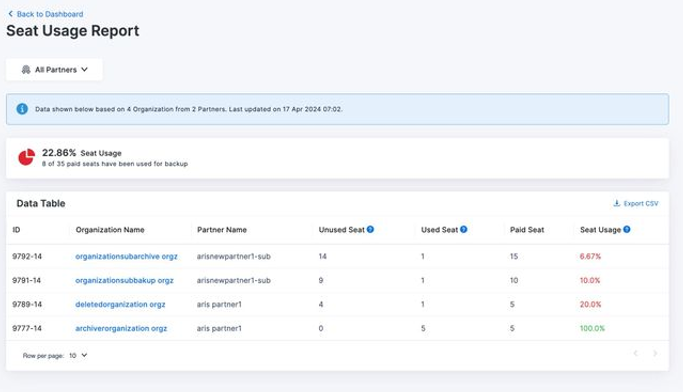Open organizationsubarchive orgz organization

(126, 257)
